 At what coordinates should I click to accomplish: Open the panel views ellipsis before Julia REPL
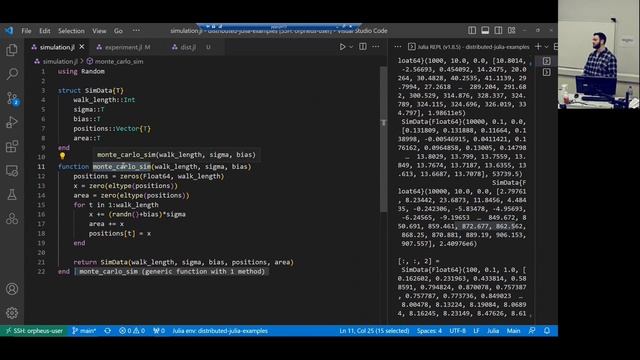(398, 47)
